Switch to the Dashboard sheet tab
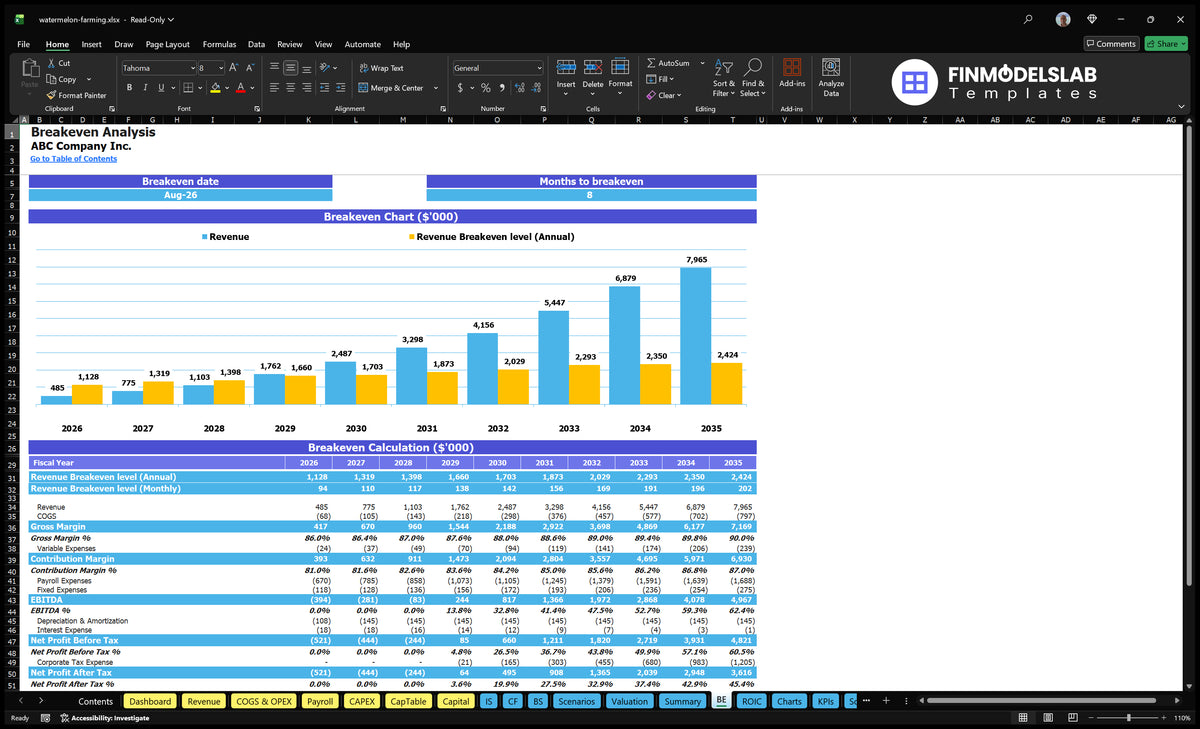Screen dimensions: 1200x729 click(150, 701)
